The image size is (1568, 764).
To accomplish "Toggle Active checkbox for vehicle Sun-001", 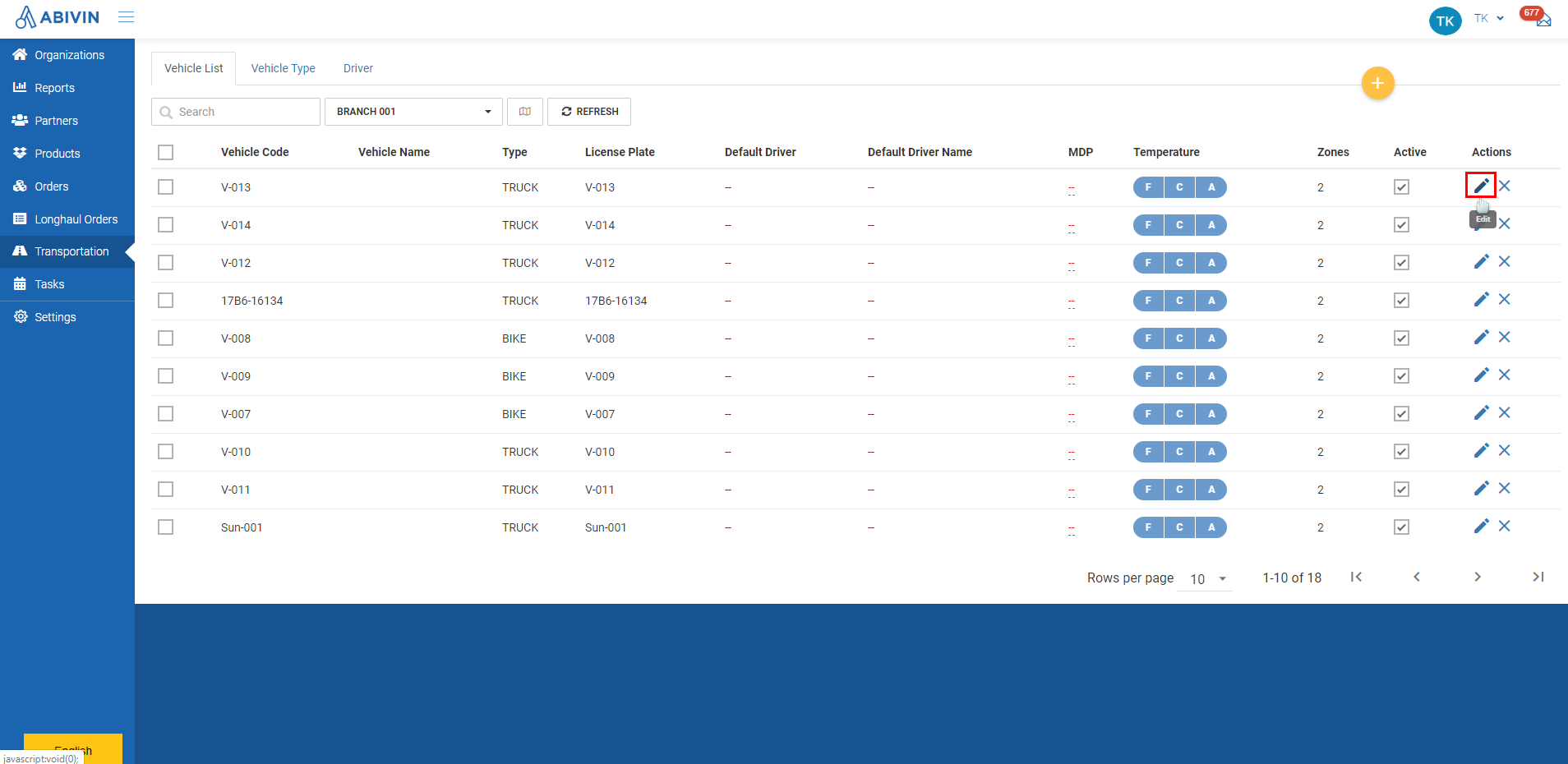I will [1402, 527].
